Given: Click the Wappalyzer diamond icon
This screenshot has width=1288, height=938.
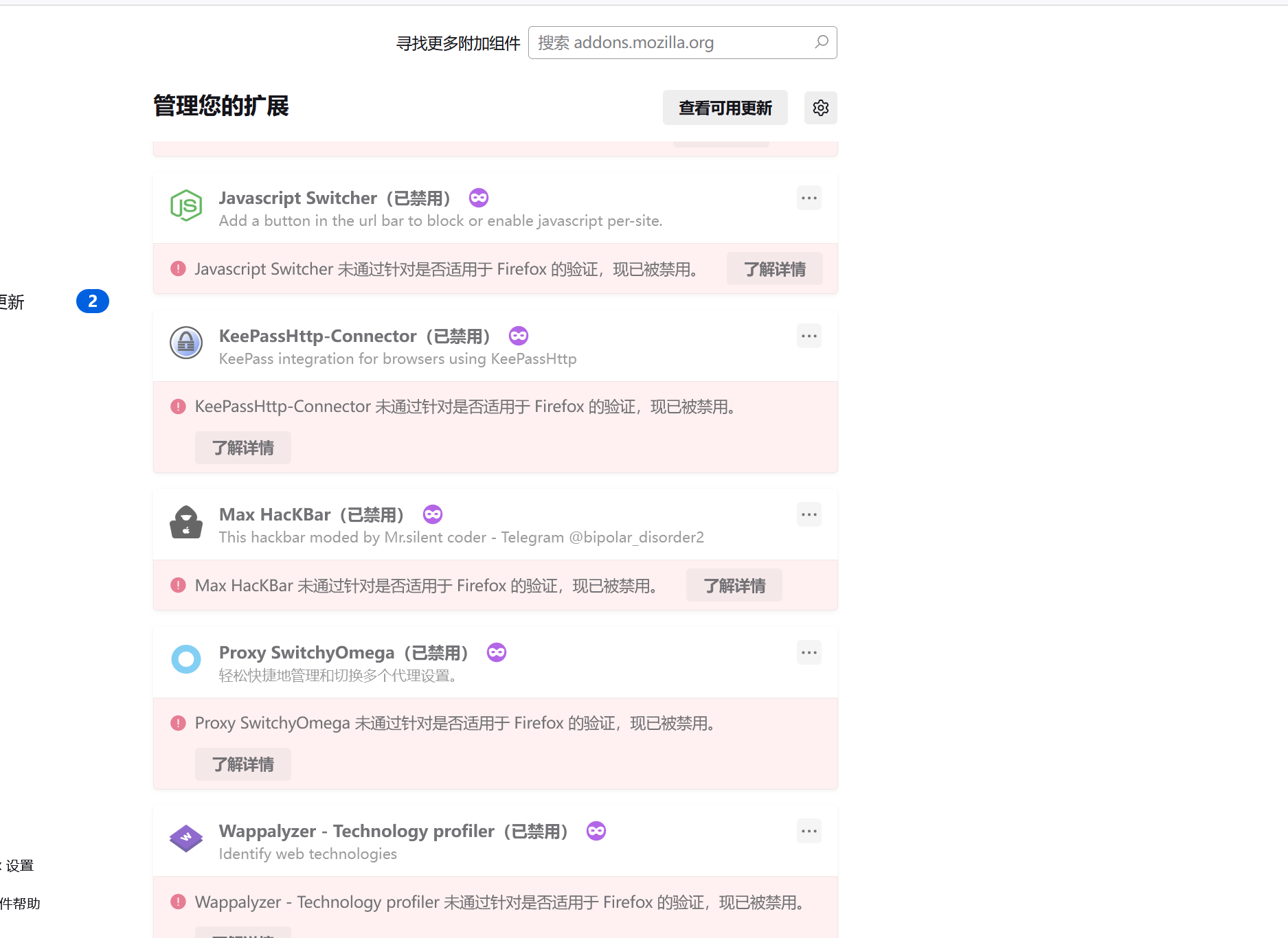Looking at the screenshot, I should click(x=186, y=838).
